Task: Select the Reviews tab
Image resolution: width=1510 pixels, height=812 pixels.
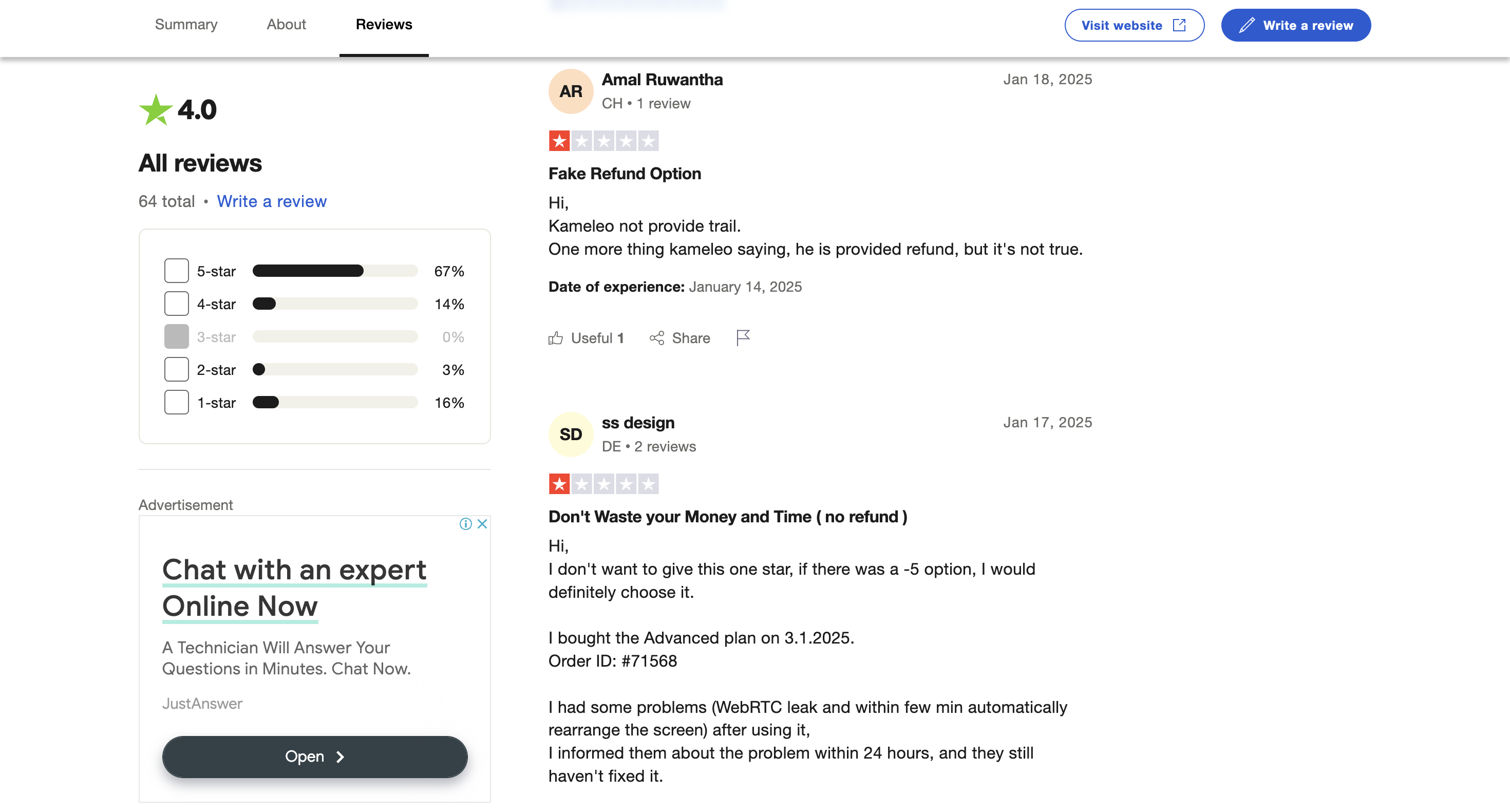Action: coord(384,25)
